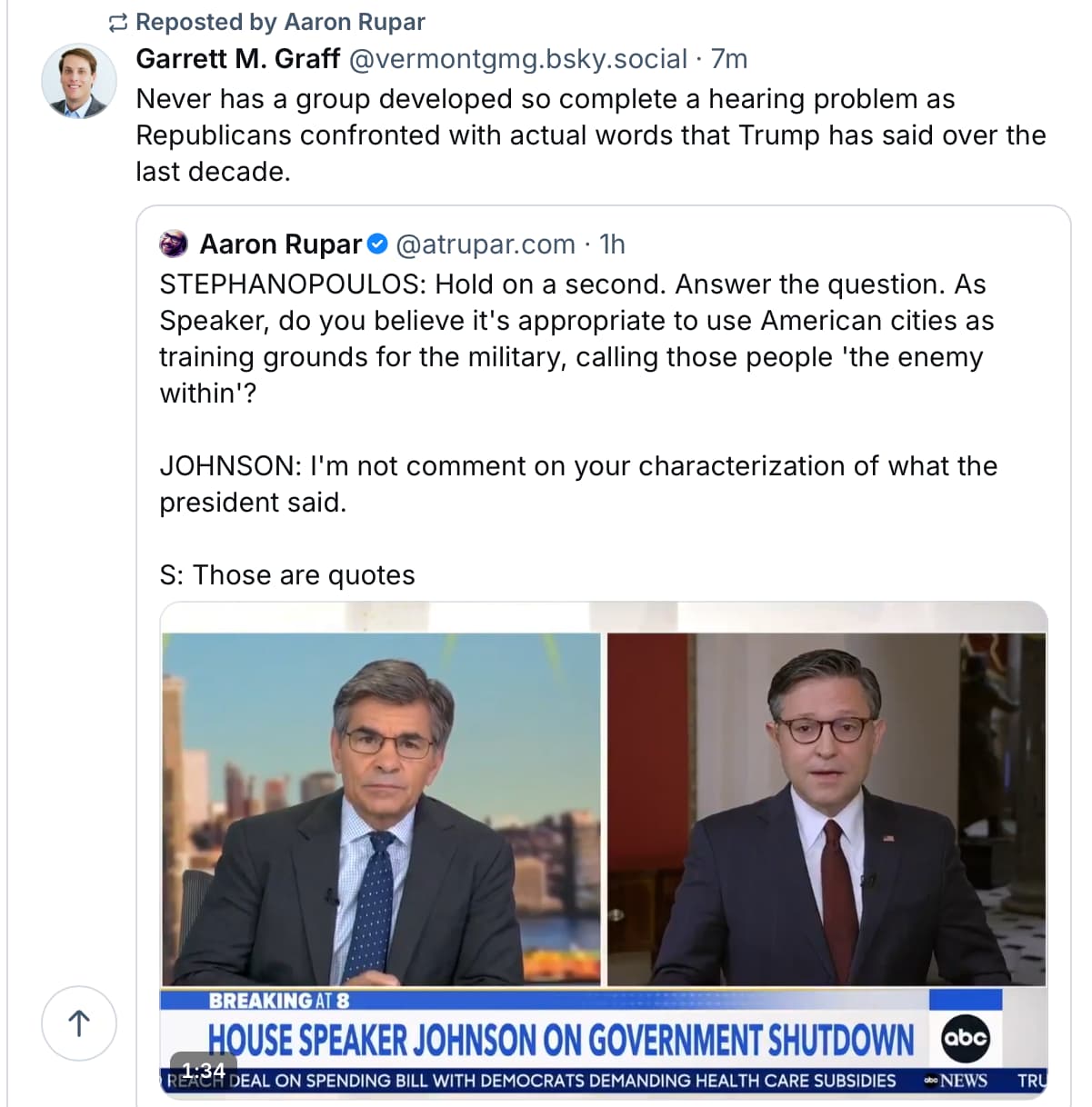Click Aaron Rupar's name in the quoted post
Viewport: 1092px width, 1107px height.
[280, 244]
